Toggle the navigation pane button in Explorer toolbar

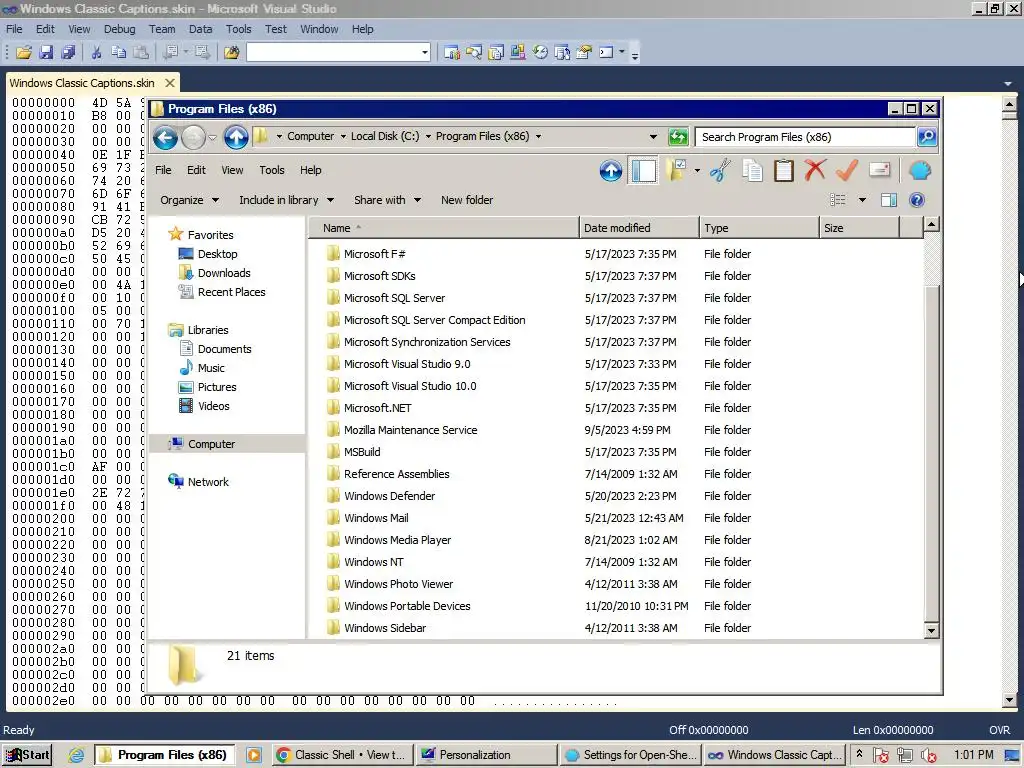tap(643, 171)
